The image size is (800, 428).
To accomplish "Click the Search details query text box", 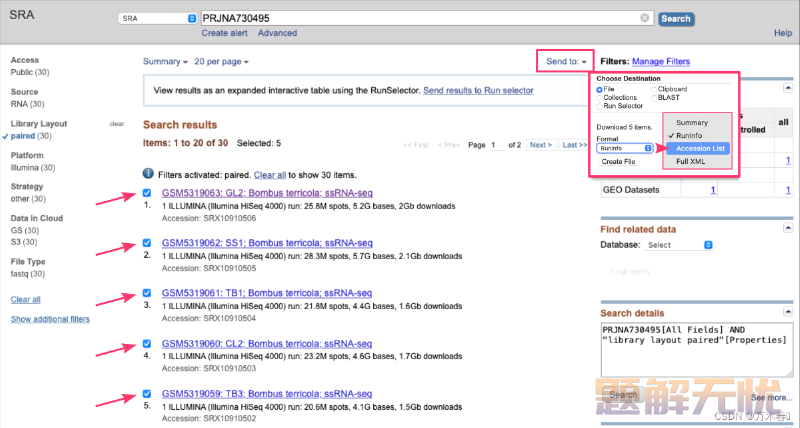I will [x=697, y=349].
